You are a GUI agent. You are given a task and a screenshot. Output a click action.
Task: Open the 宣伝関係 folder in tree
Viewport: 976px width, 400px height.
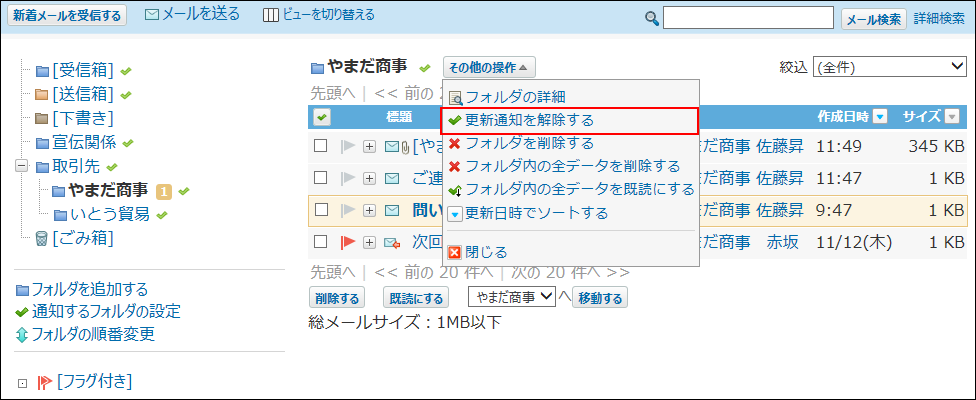[x=84, y=142]
